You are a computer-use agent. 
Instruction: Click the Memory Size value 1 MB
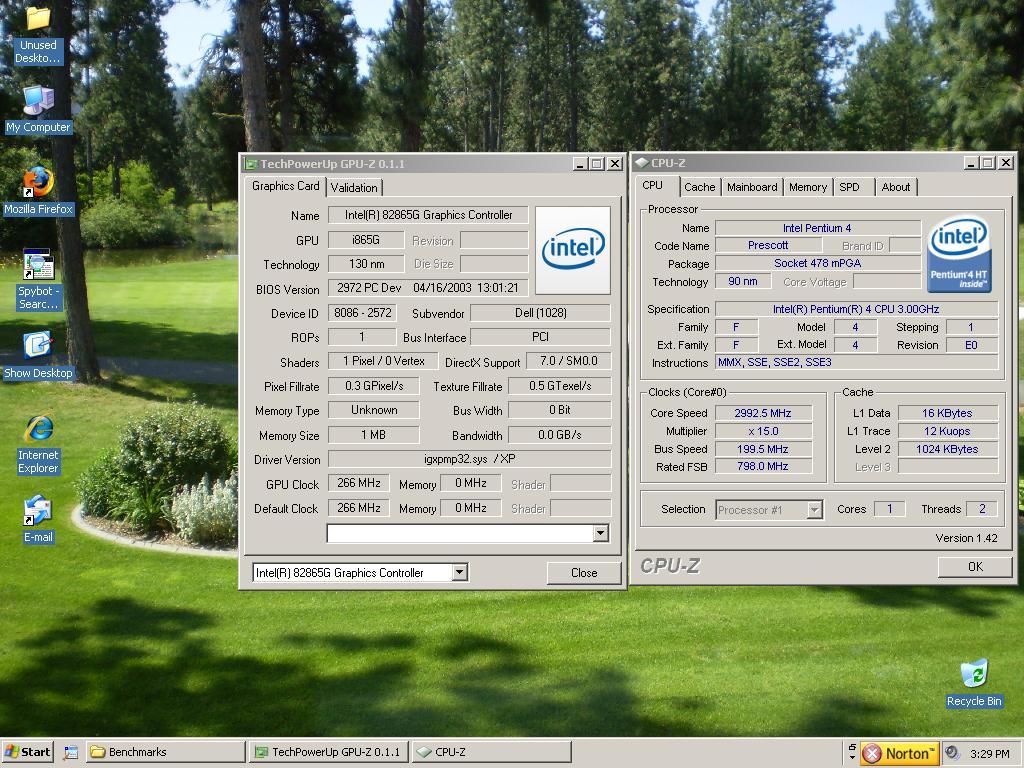[x=374, y=435]
